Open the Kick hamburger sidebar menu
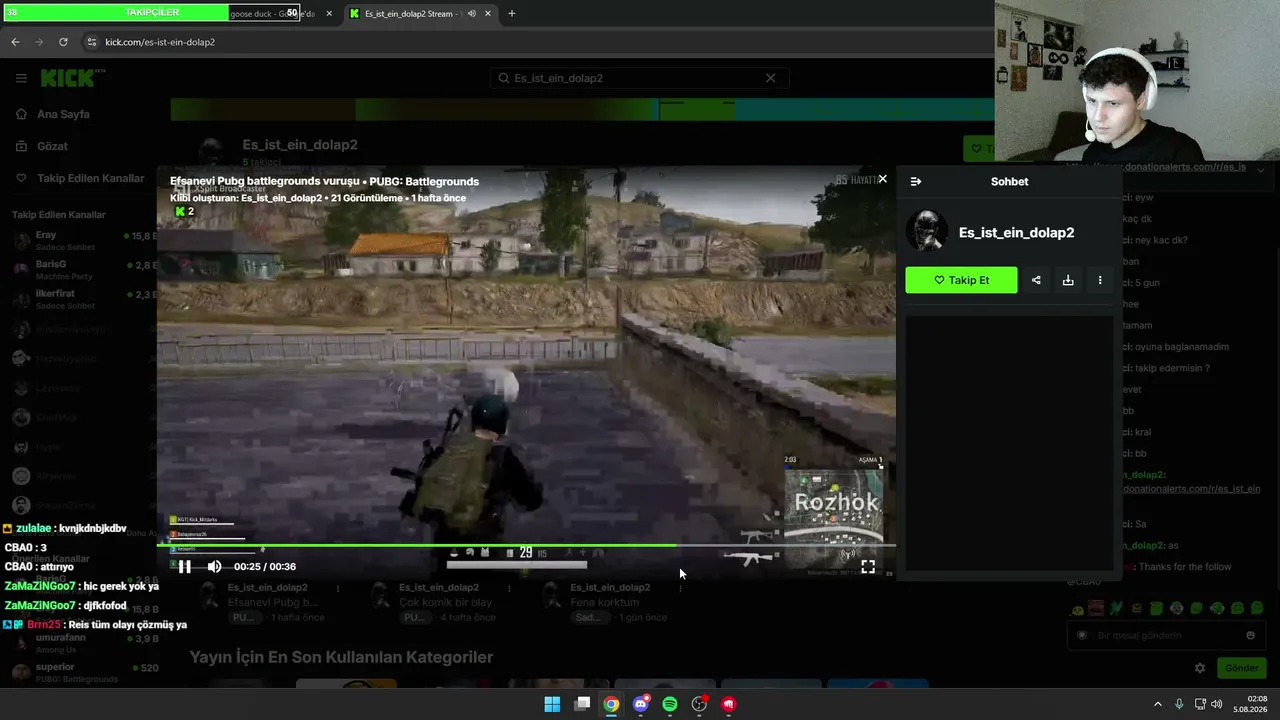Screen dimensions: 1280x720 click(21, 78)
